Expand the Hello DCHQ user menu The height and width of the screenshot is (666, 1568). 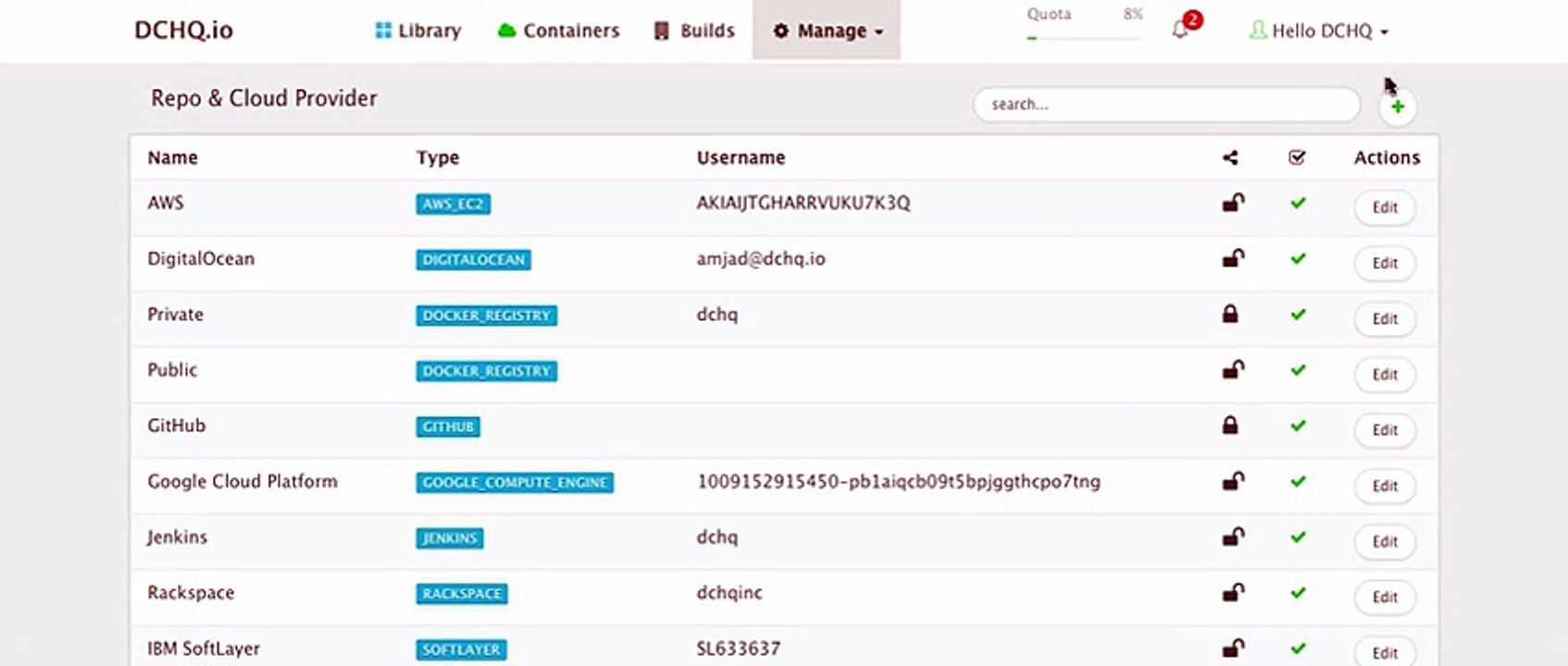(1319, 31)
